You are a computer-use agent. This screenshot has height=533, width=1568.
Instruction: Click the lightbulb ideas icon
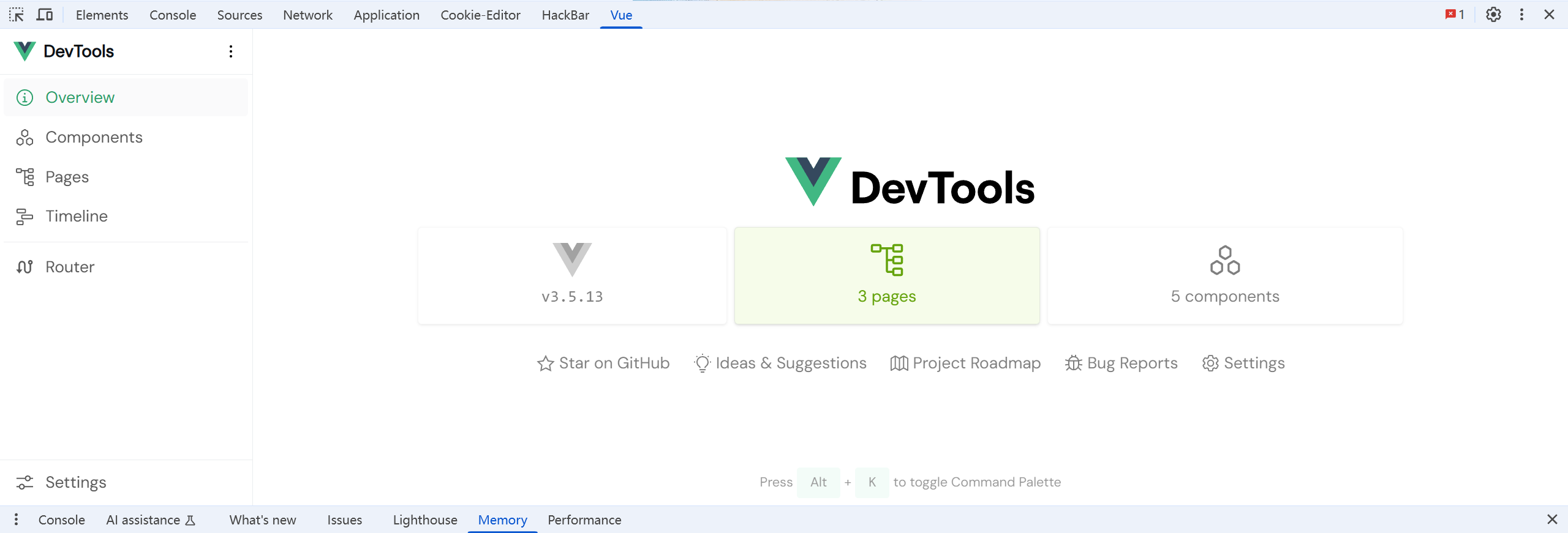point(703,363)
